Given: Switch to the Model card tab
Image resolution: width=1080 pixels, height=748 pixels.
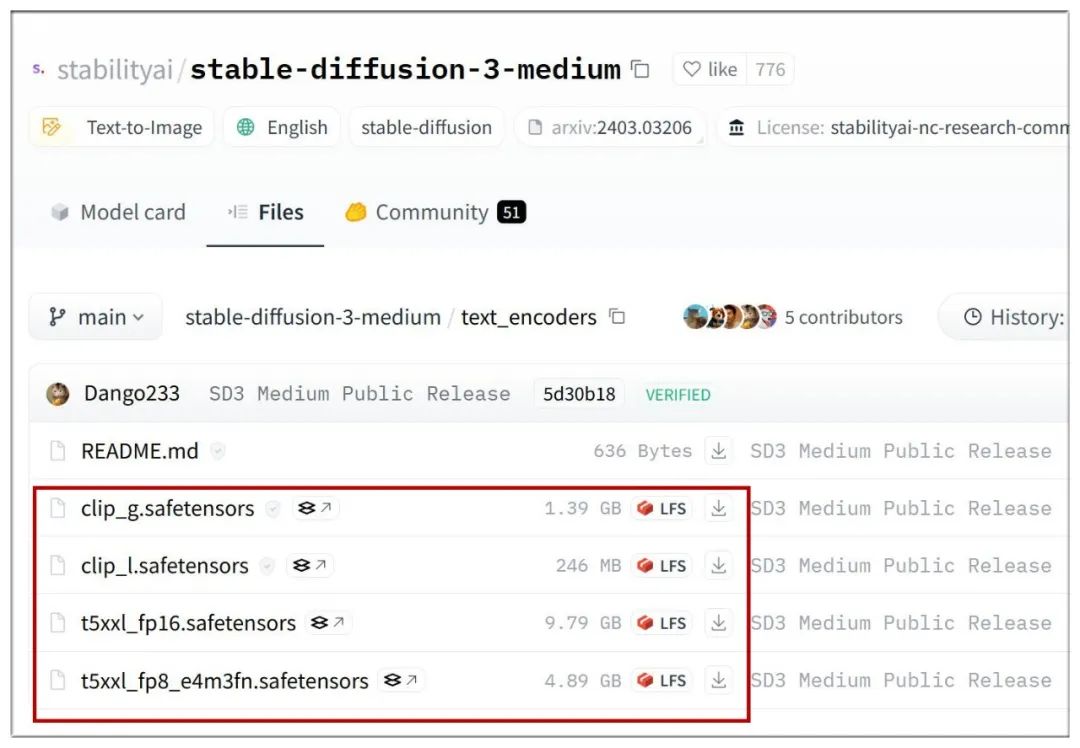Looking at the screenshot, I should [x=118, y=212].
